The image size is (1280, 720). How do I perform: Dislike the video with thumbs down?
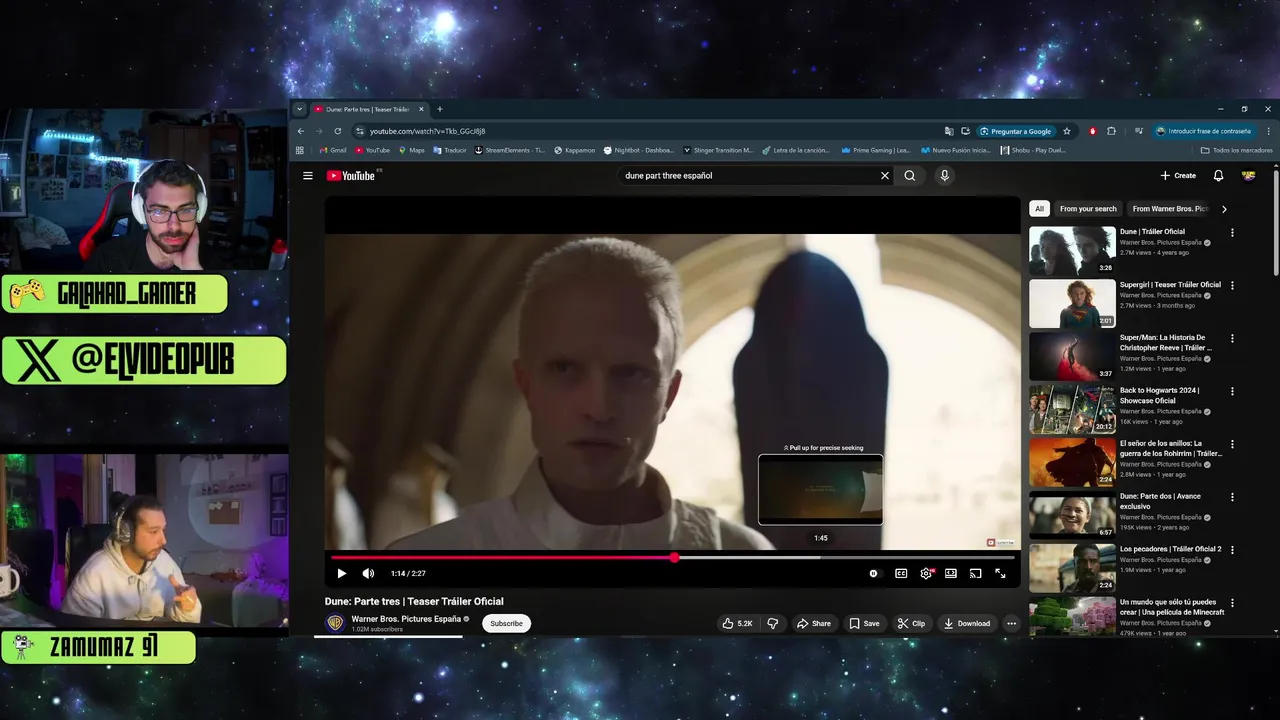pos(772,624)
